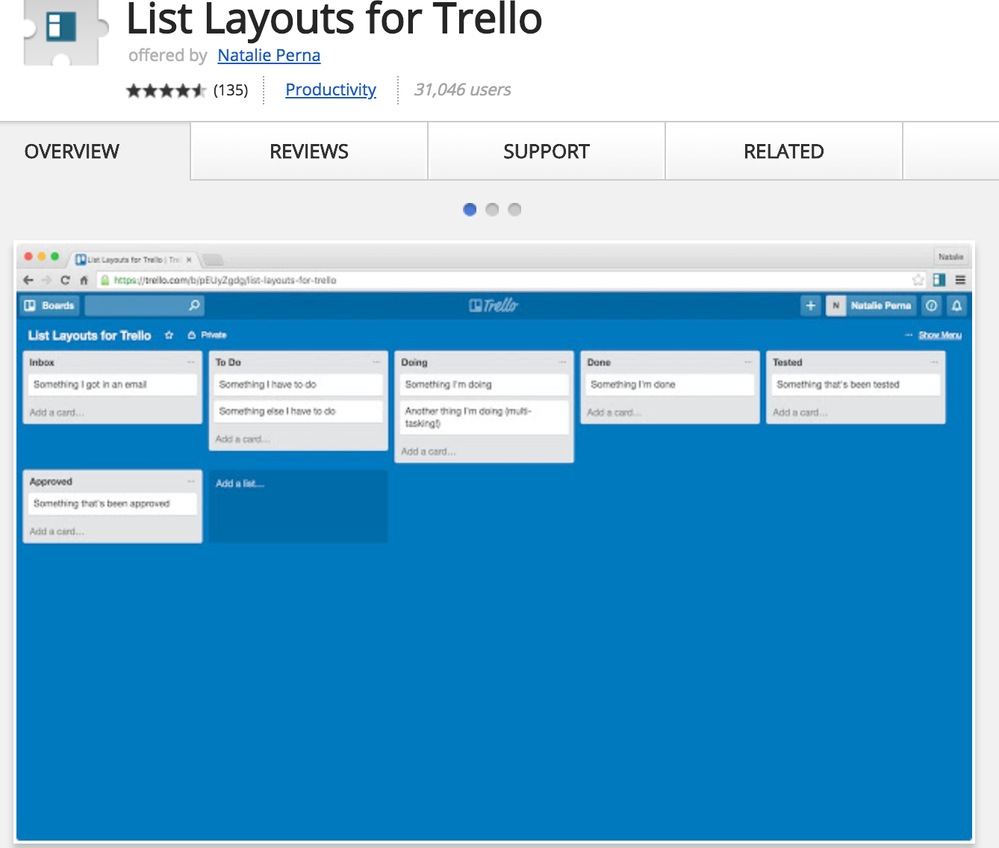The height and width of the screenshot is (848, 999).
Task: Open the Boards menu in Trello
Action: (x=49, y=306)
